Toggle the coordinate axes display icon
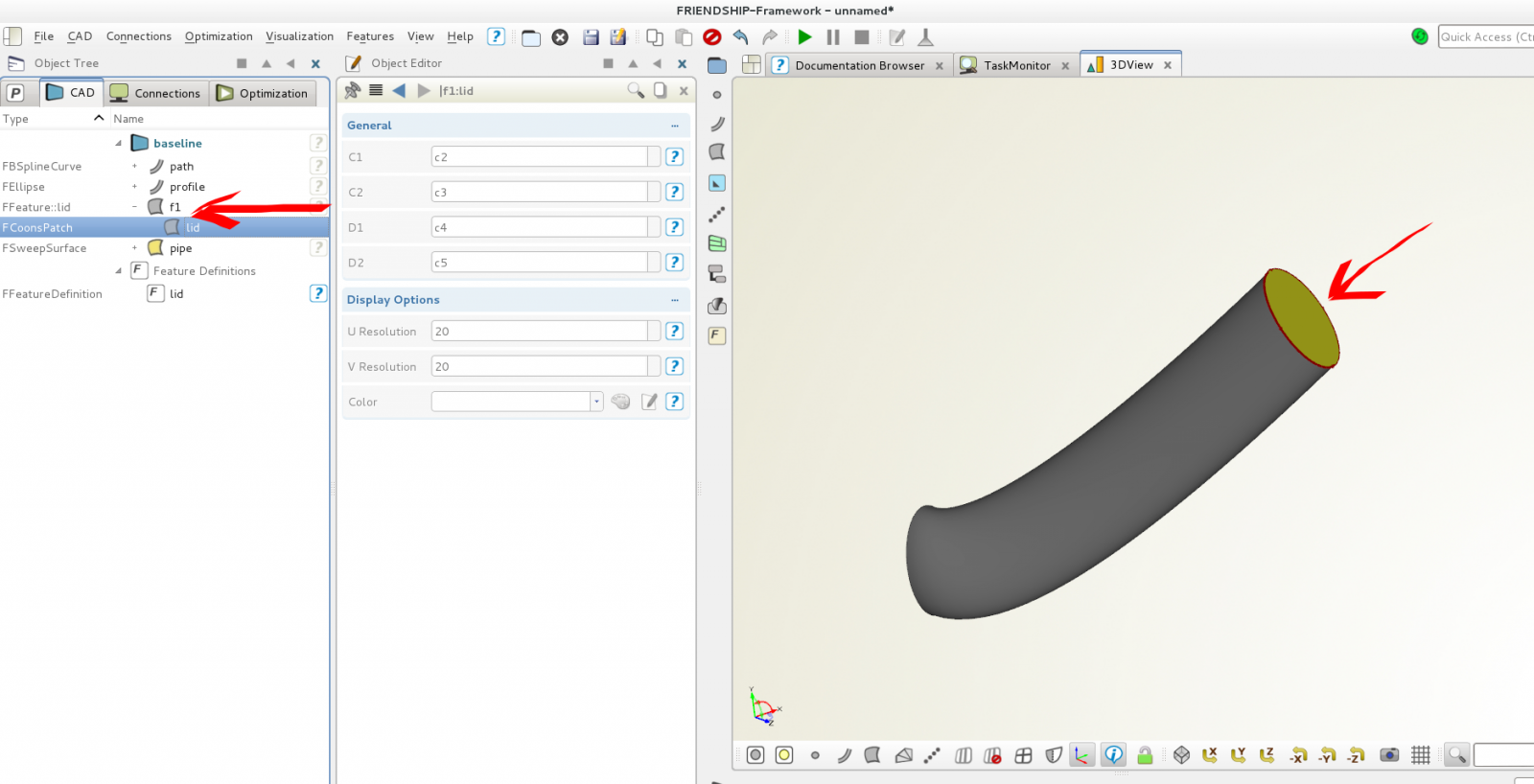1534x784 pixels. [x=1081, y=755]
